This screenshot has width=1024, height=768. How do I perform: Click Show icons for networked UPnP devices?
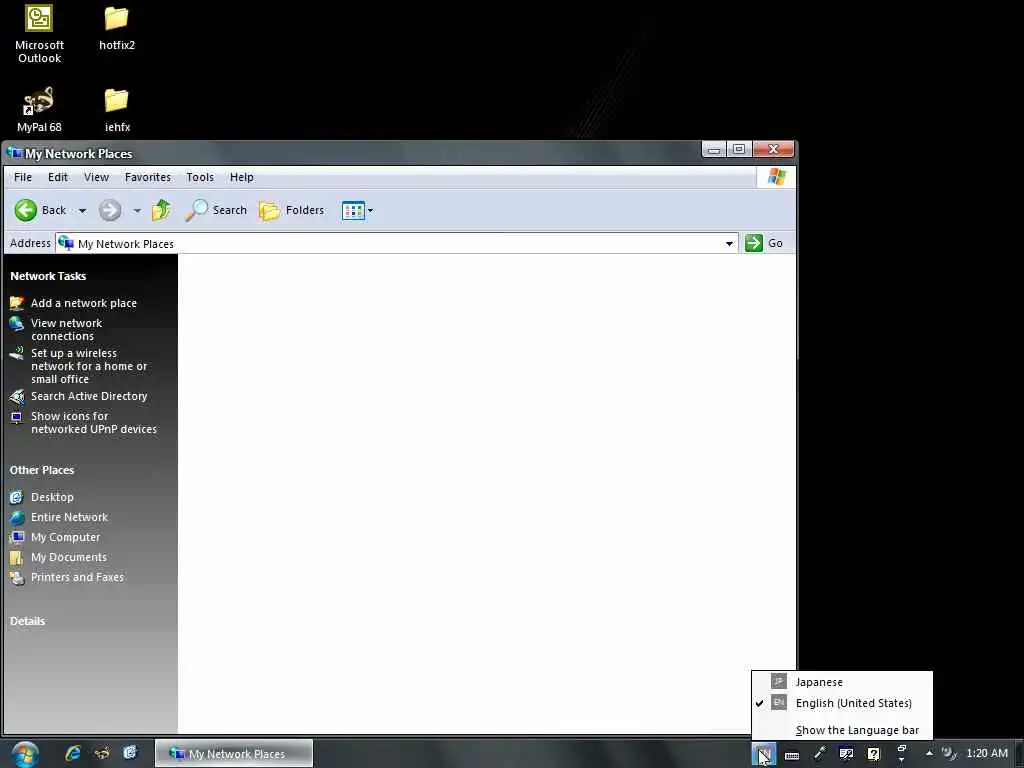point(93,423)
